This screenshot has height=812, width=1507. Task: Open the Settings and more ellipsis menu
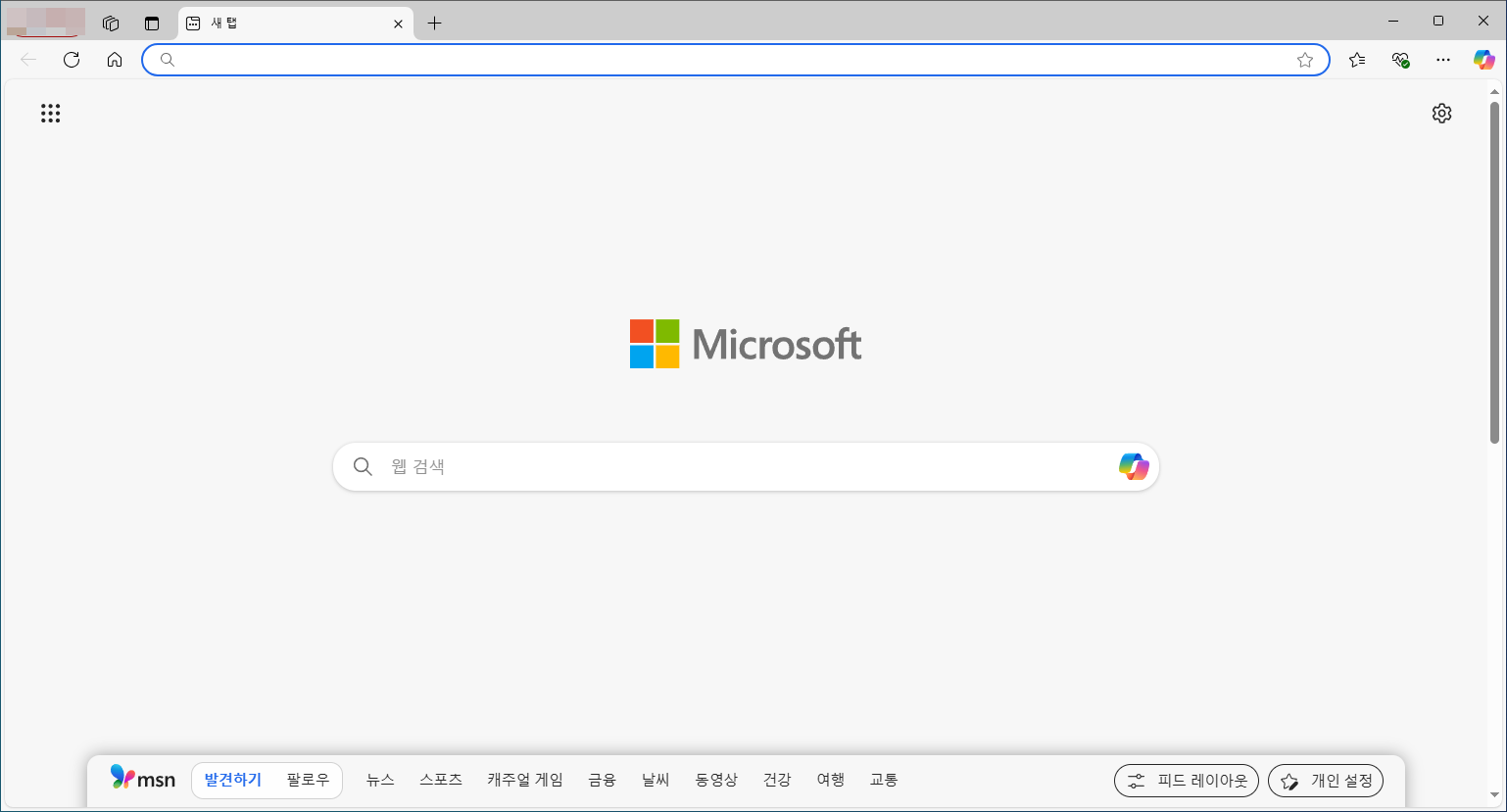point(1443,60)
